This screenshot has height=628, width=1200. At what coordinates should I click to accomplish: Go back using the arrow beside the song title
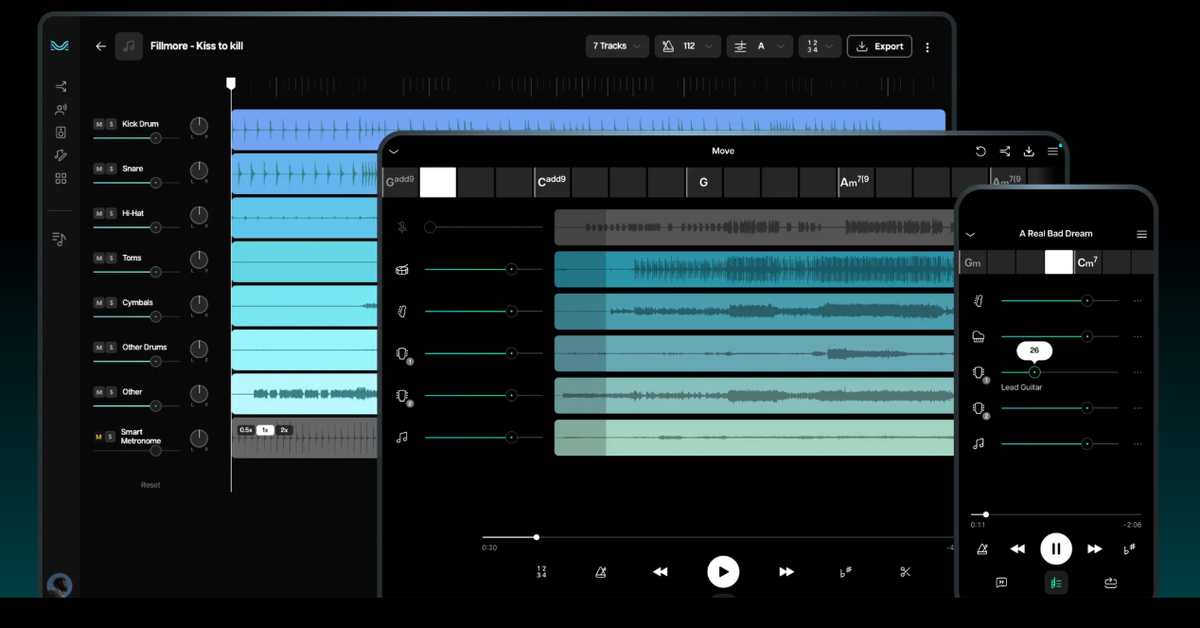tap(100, 46)
